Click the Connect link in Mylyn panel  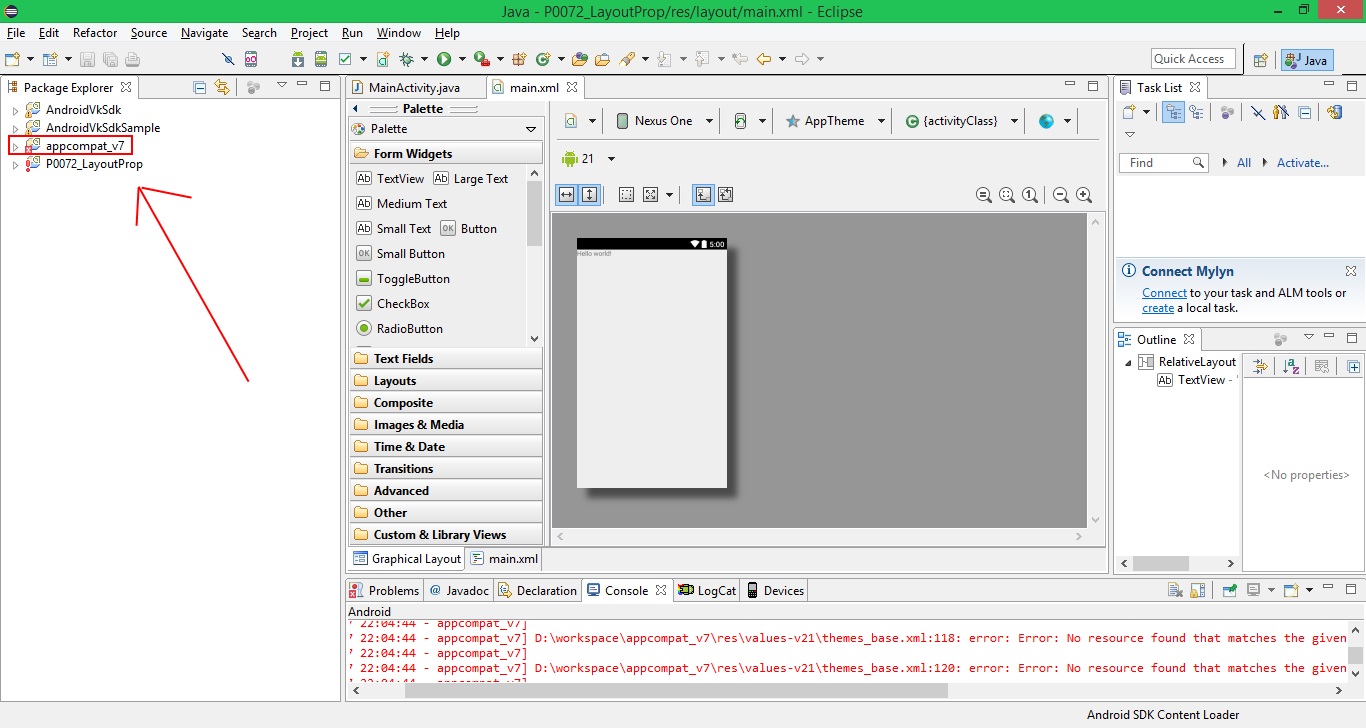pyautogui.click(x=1164, y=293)
